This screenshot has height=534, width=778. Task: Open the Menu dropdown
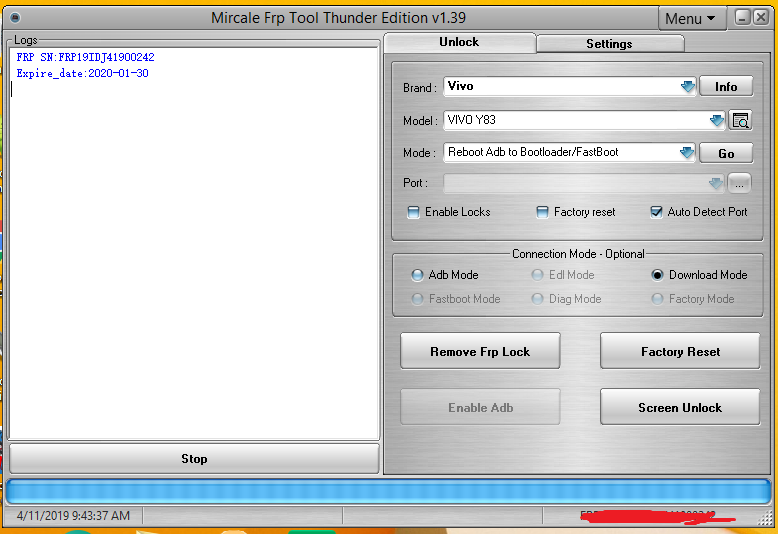click(x=692, y=19)
